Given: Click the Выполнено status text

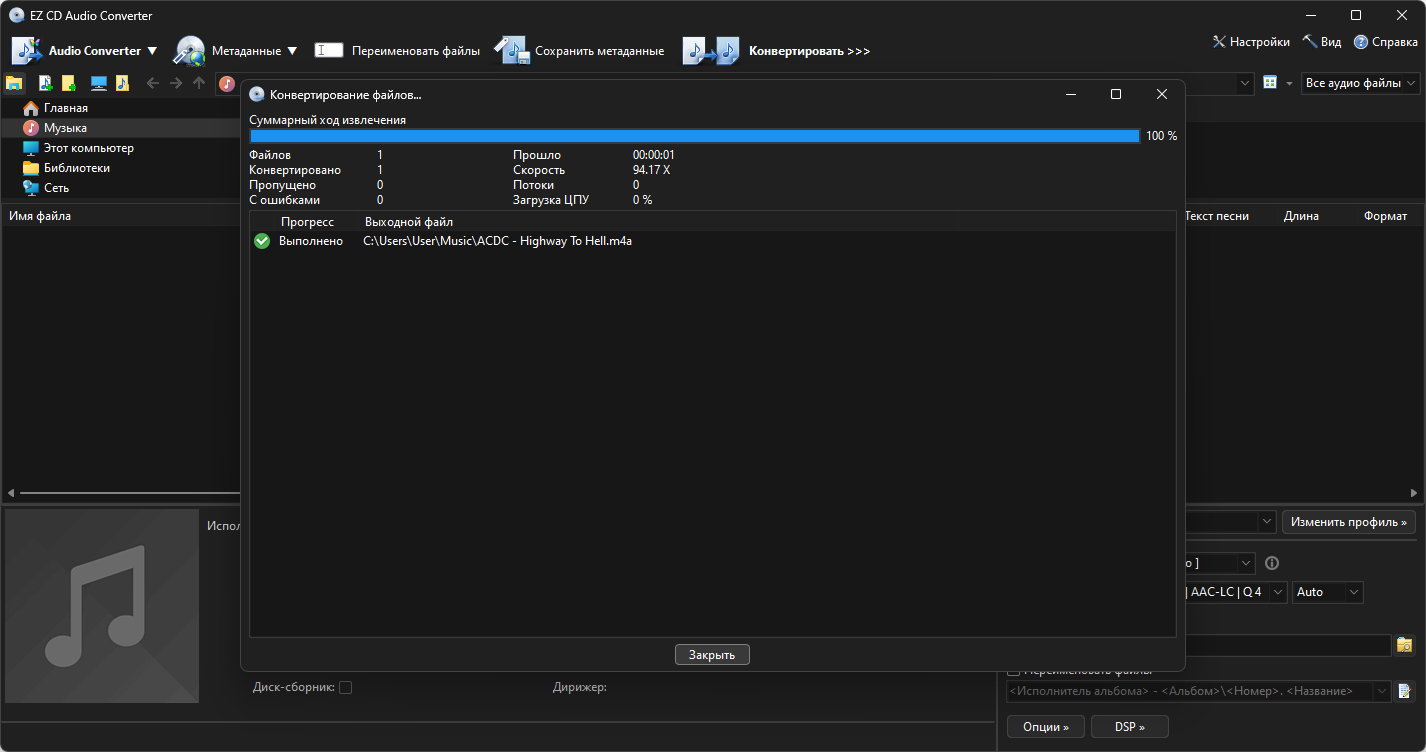Looking at the screenshot, I should point(311,241).
